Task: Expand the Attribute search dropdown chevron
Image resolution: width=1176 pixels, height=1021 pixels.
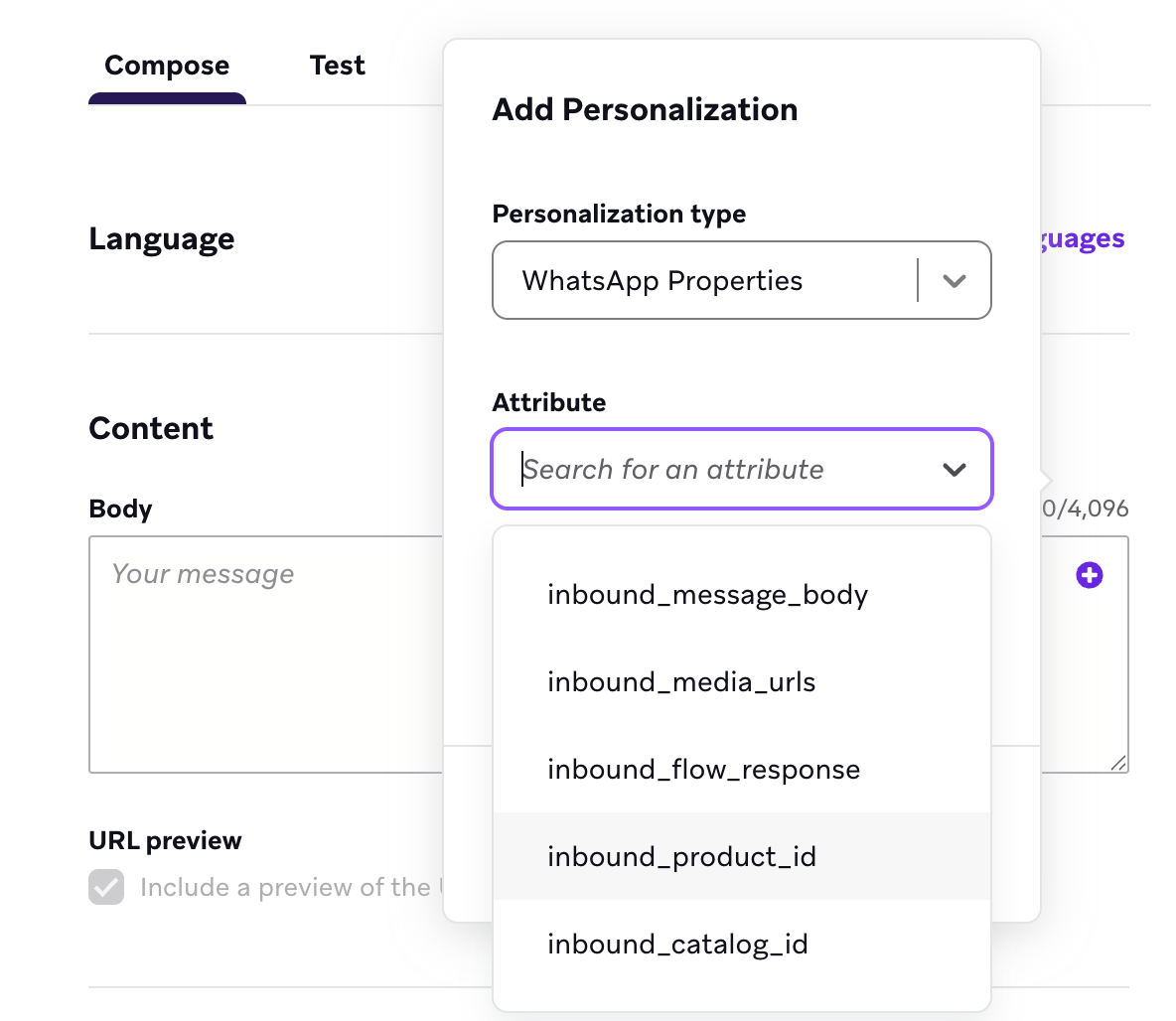Action: [955, 469]
